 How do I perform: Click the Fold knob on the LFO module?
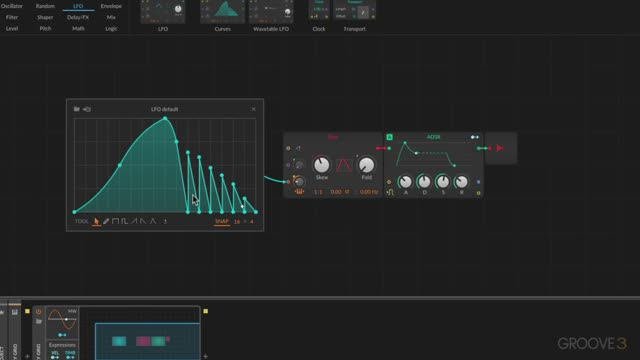(367, 165)
